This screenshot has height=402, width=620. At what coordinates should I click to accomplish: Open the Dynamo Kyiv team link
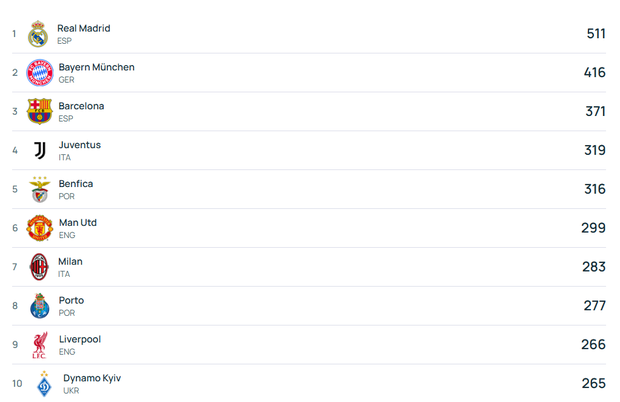point(92,378)
